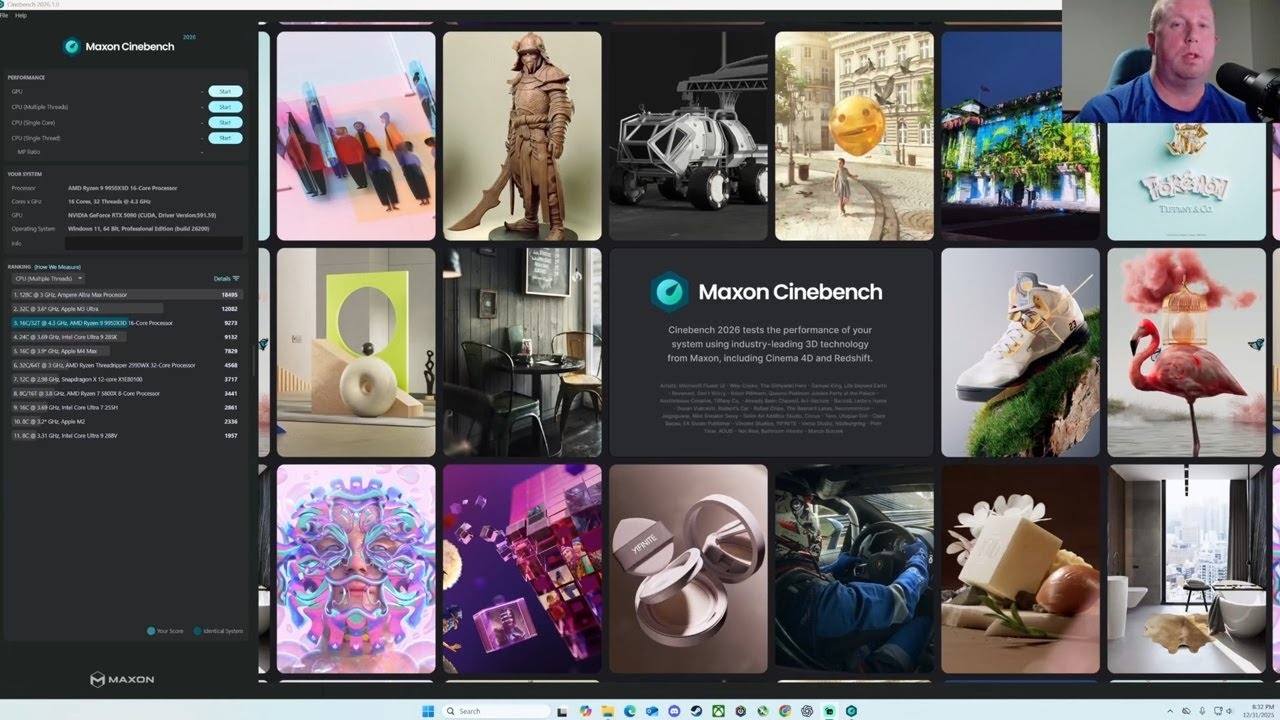Click the NVIDIA GeForce RTX 5090 GPU text
1280x720 pixels.
(x=142, y=215)
